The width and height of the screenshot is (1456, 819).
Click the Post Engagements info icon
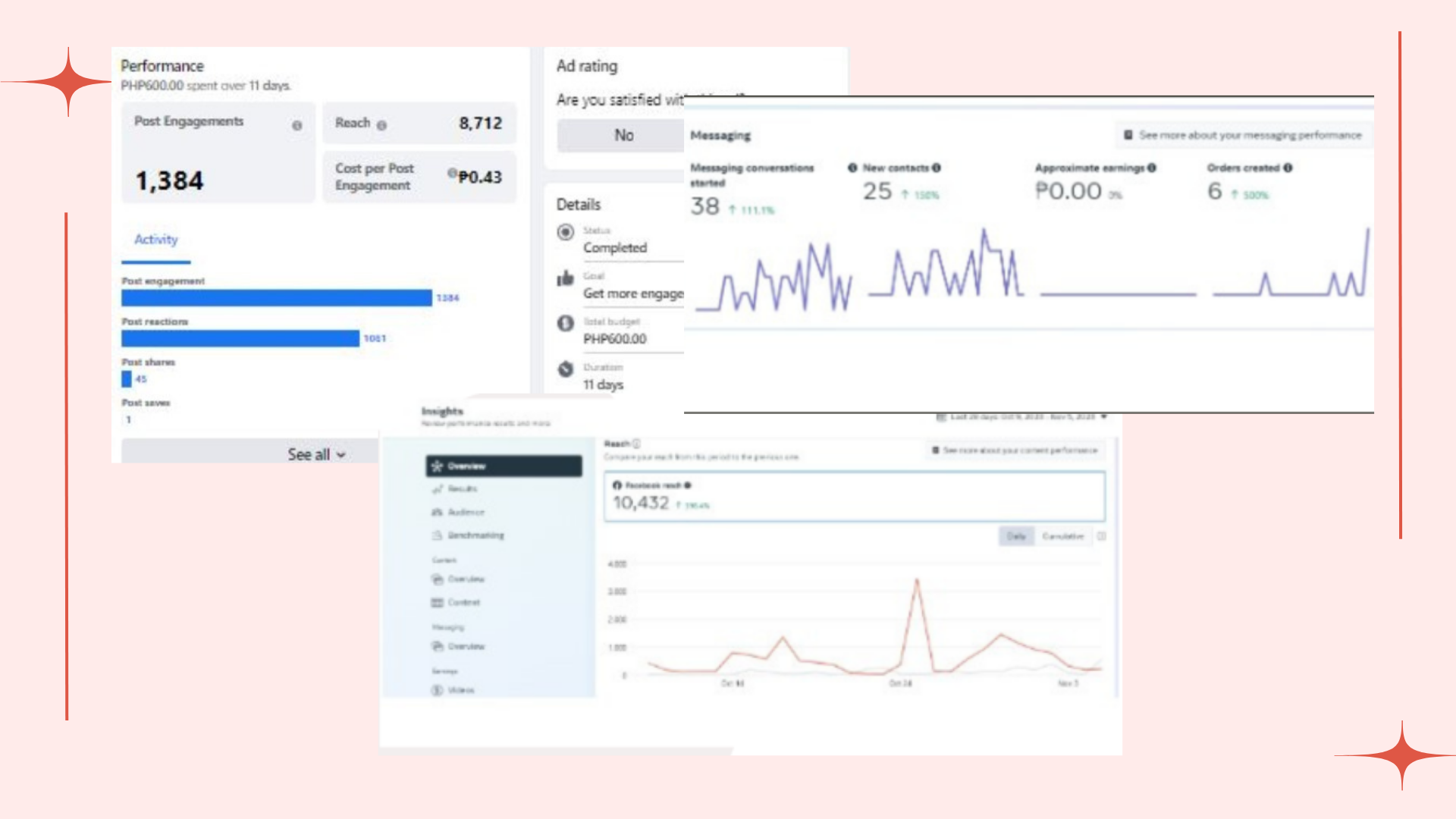tap(297, 126)
